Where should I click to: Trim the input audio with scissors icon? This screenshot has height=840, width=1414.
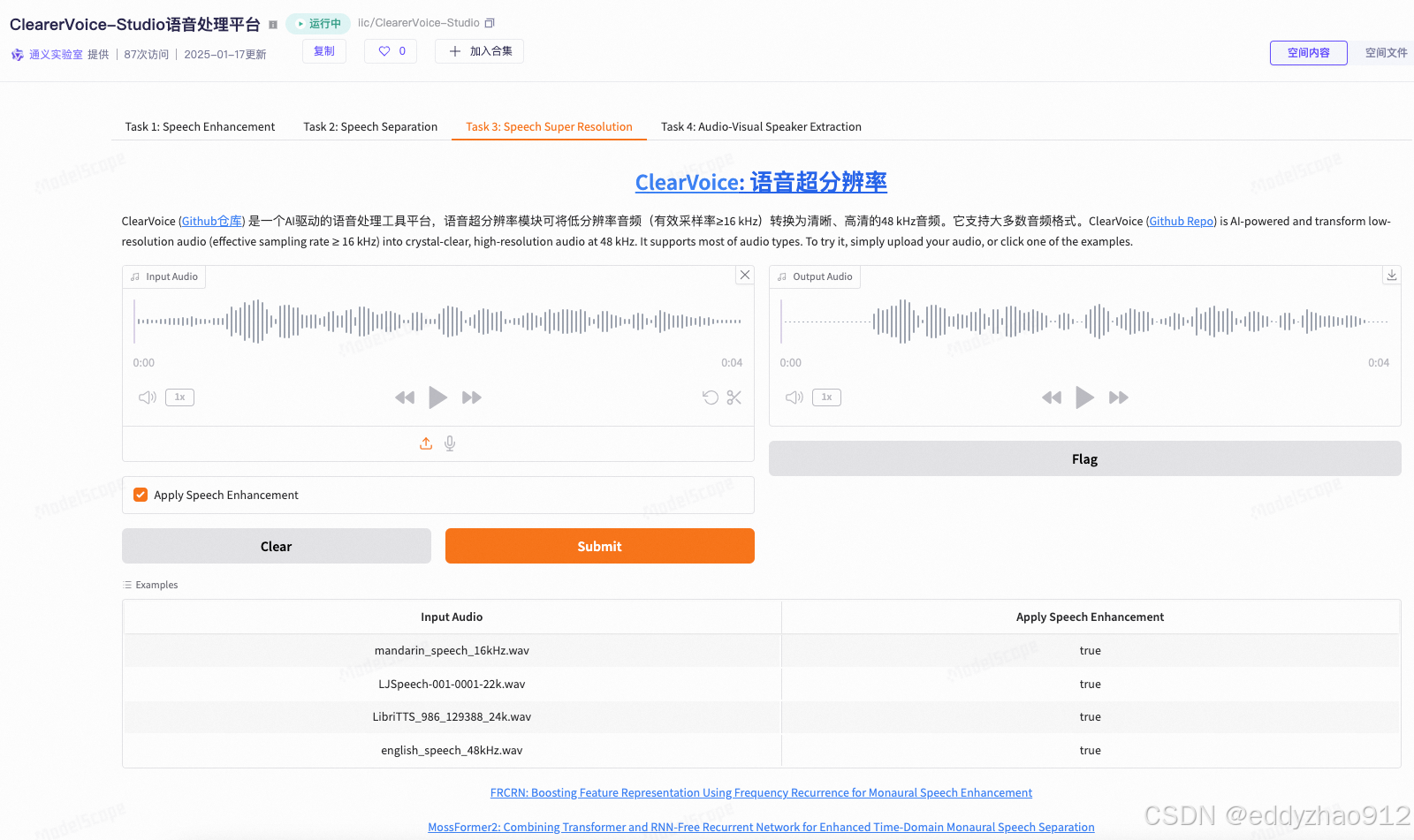click(734, 397)
